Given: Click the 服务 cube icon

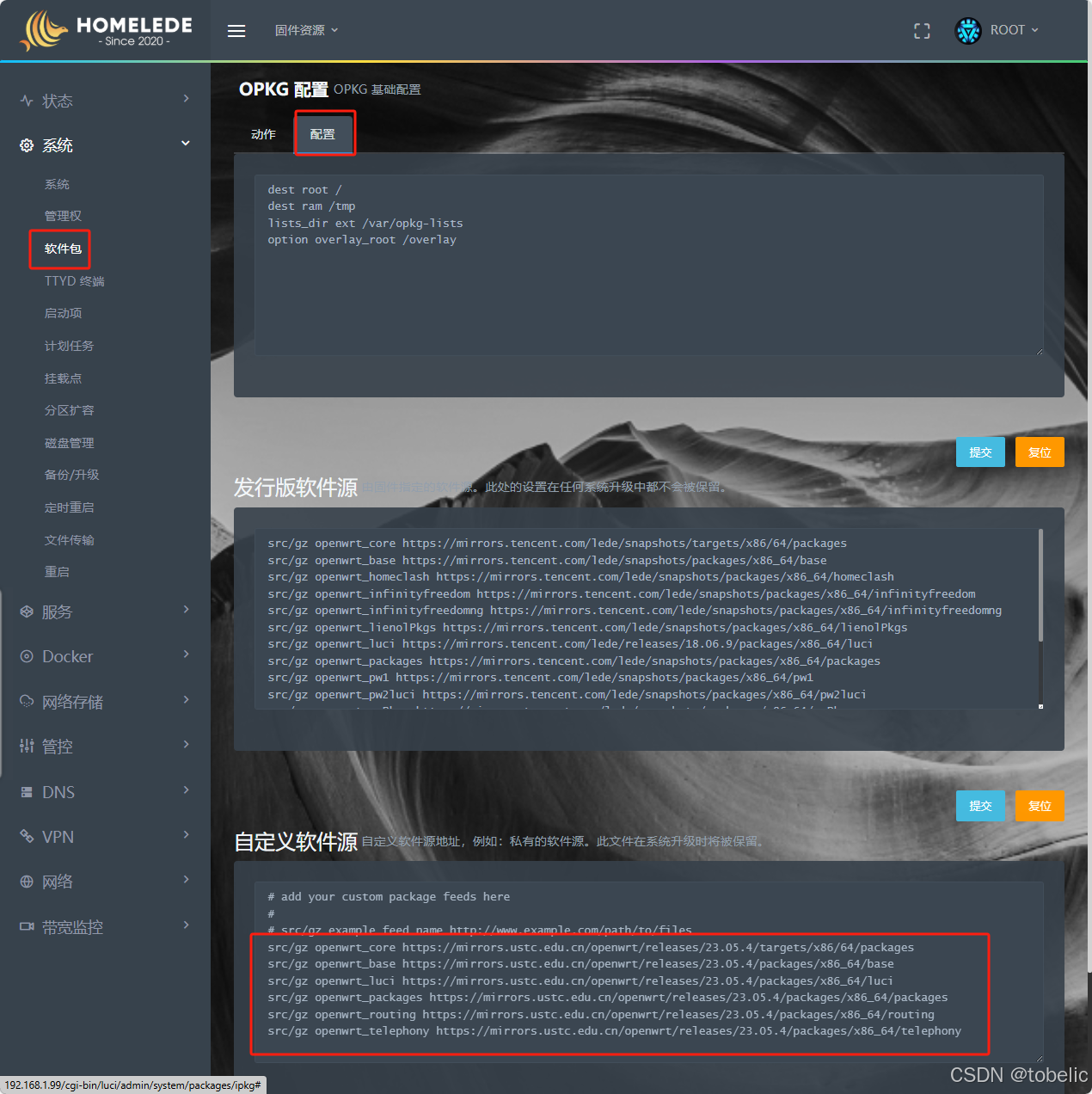Looking at the screenshot, I should 27,612.
